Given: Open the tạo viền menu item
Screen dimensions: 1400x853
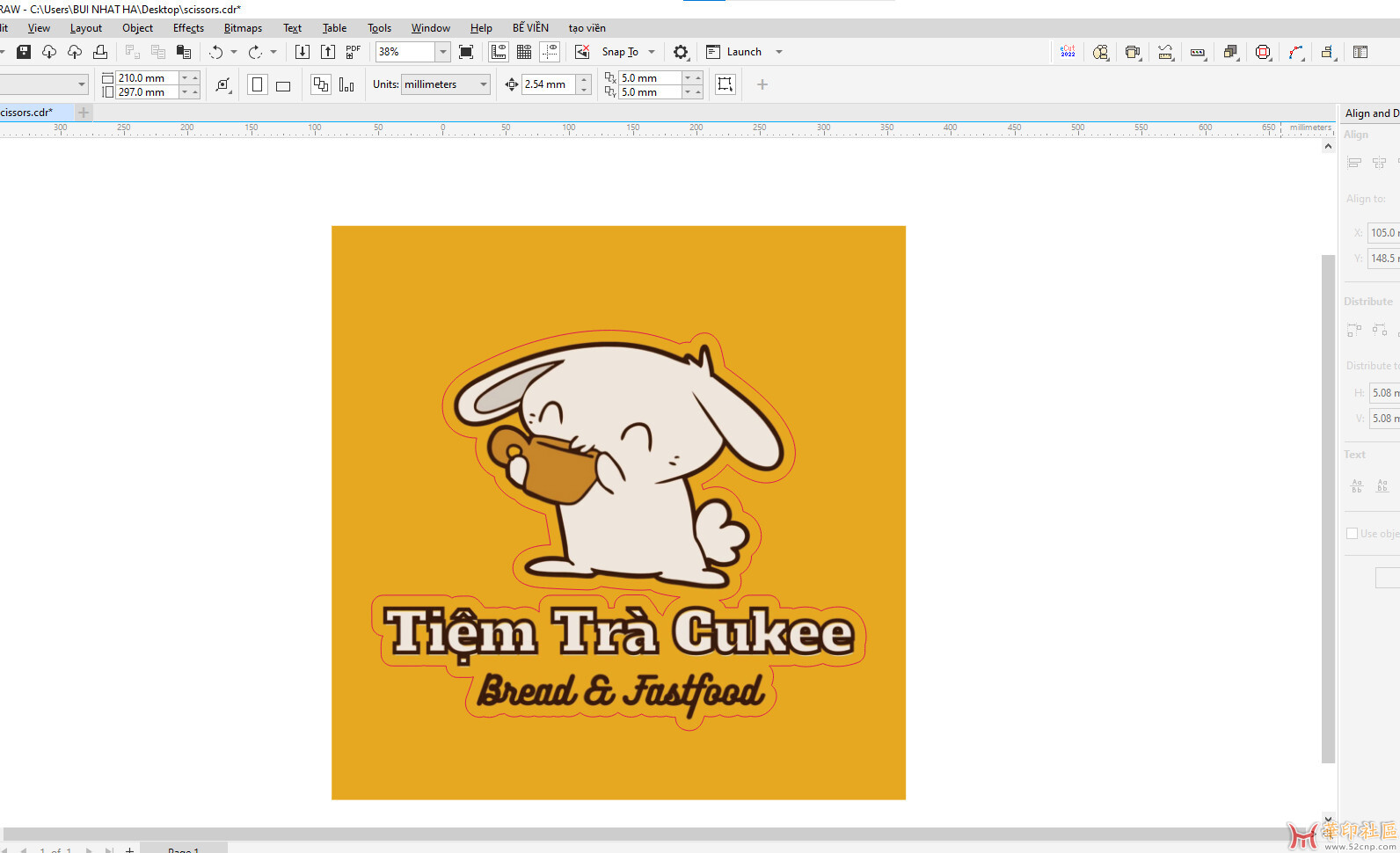Looking at the screenshot, I should [587, 28].
